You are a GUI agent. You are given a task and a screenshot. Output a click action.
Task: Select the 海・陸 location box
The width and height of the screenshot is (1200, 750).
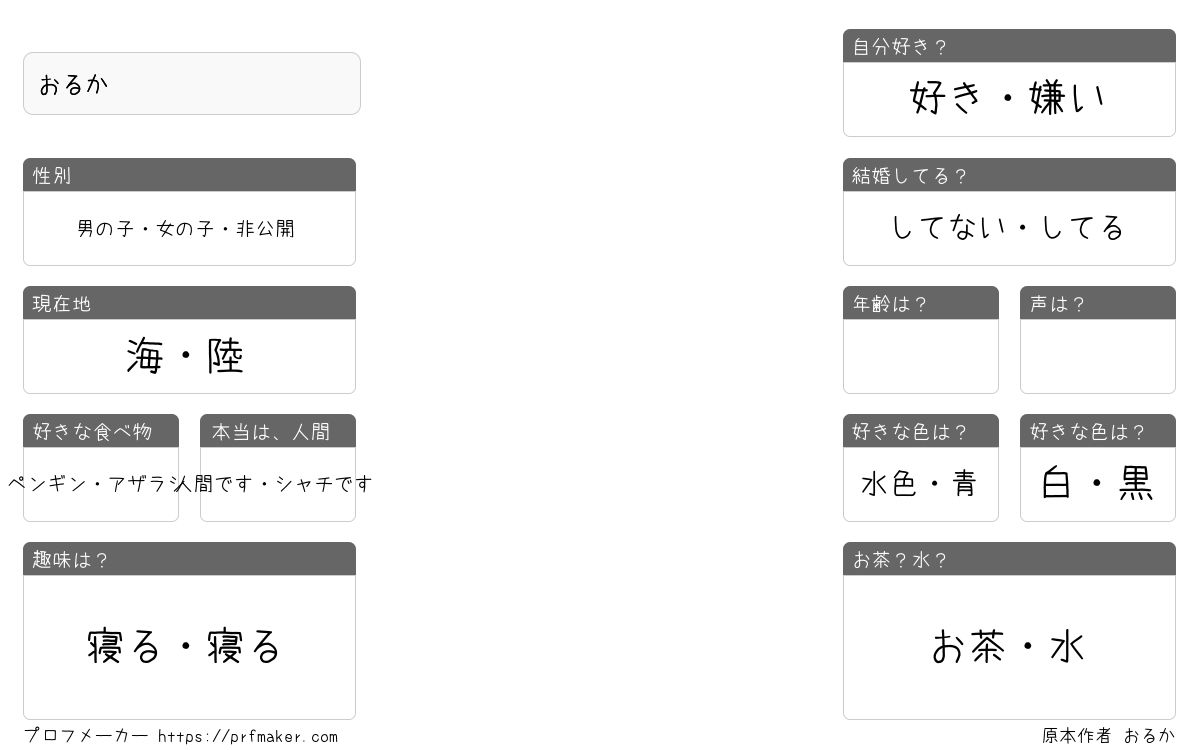point(189,356)
